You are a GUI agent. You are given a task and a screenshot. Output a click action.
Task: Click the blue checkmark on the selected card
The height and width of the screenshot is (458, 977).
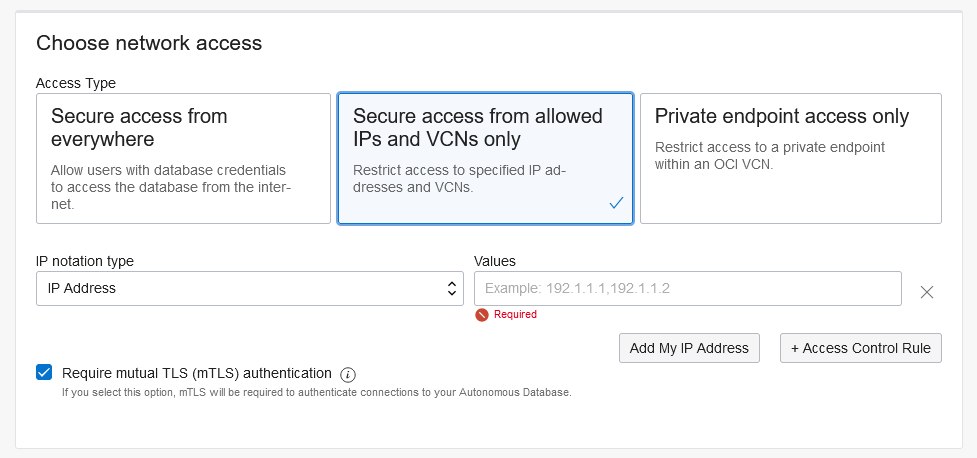pos(616,203)
